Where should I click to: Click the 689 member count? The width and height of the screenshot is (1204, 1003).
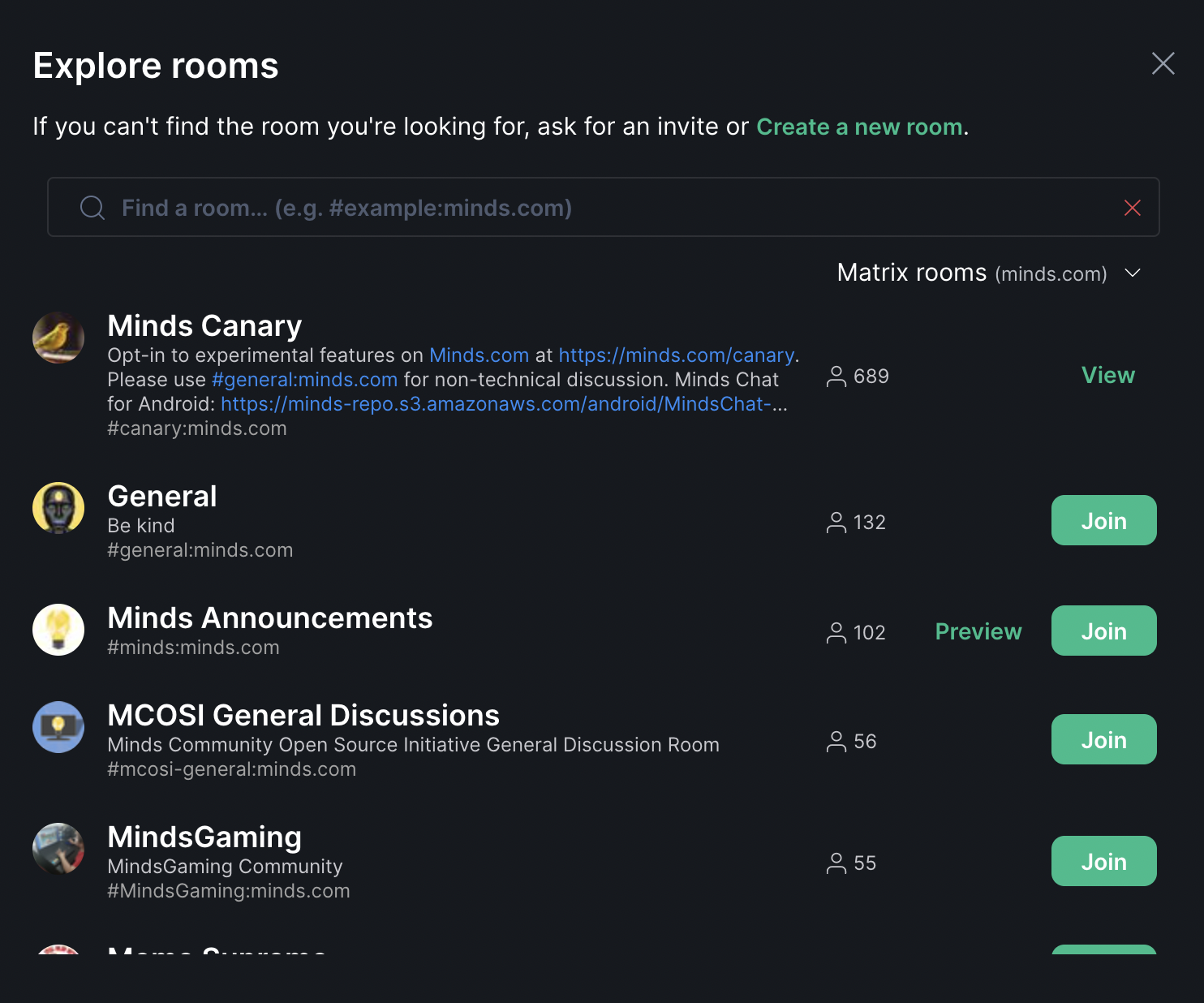(x=871, y=377)
